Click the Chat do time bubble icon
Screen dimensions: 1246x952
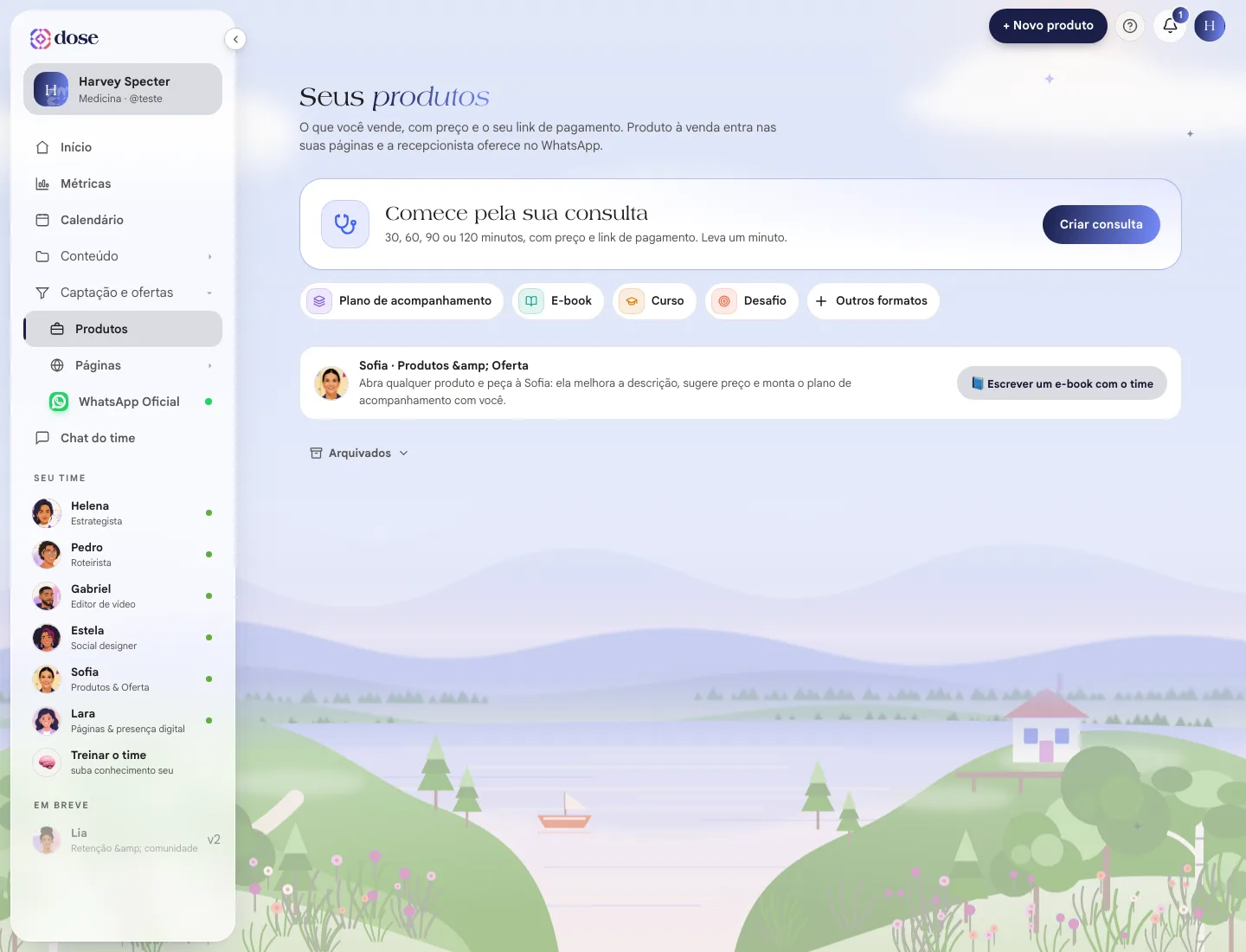tap(42, 438)
